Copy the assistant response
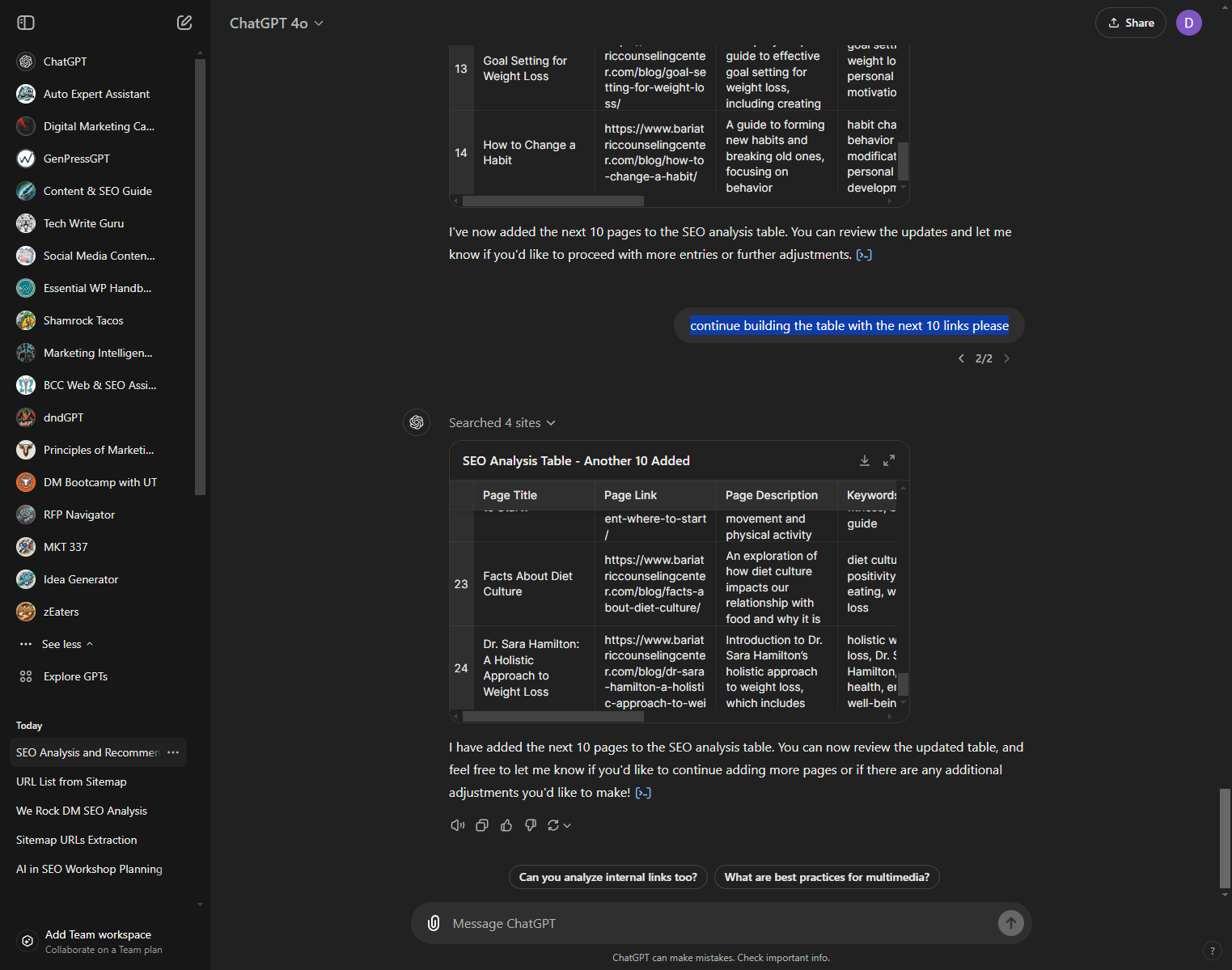1232x970 pixels. pos(482,825)
